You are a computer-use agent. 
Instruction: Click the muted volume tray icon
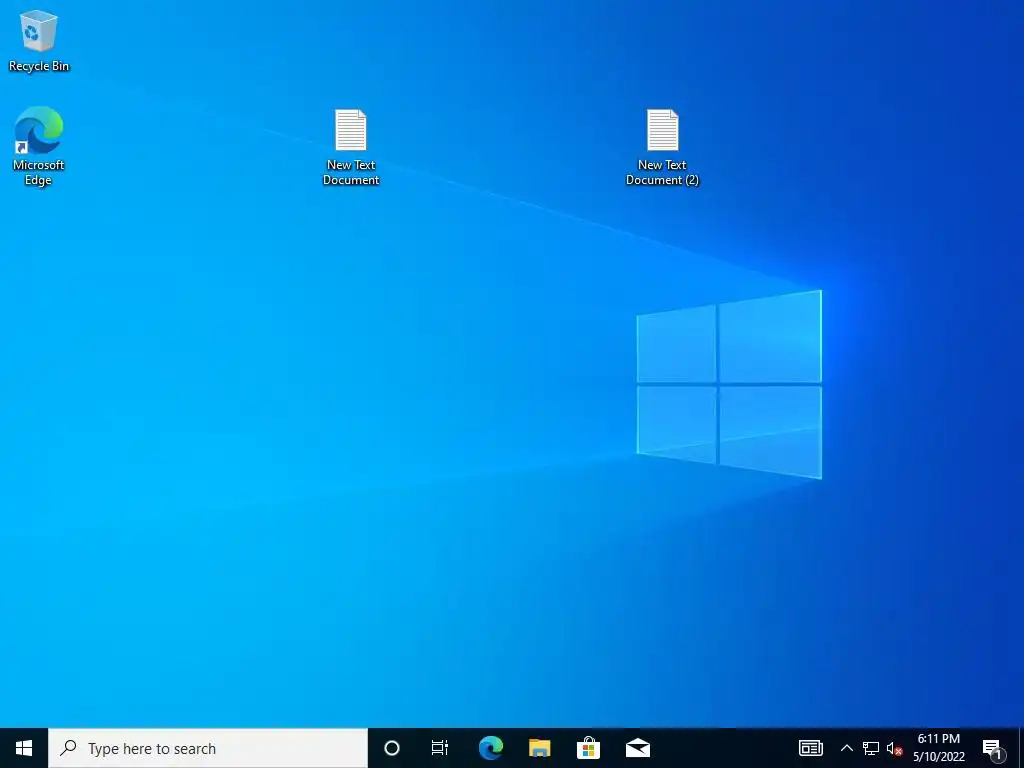(894, 749)
